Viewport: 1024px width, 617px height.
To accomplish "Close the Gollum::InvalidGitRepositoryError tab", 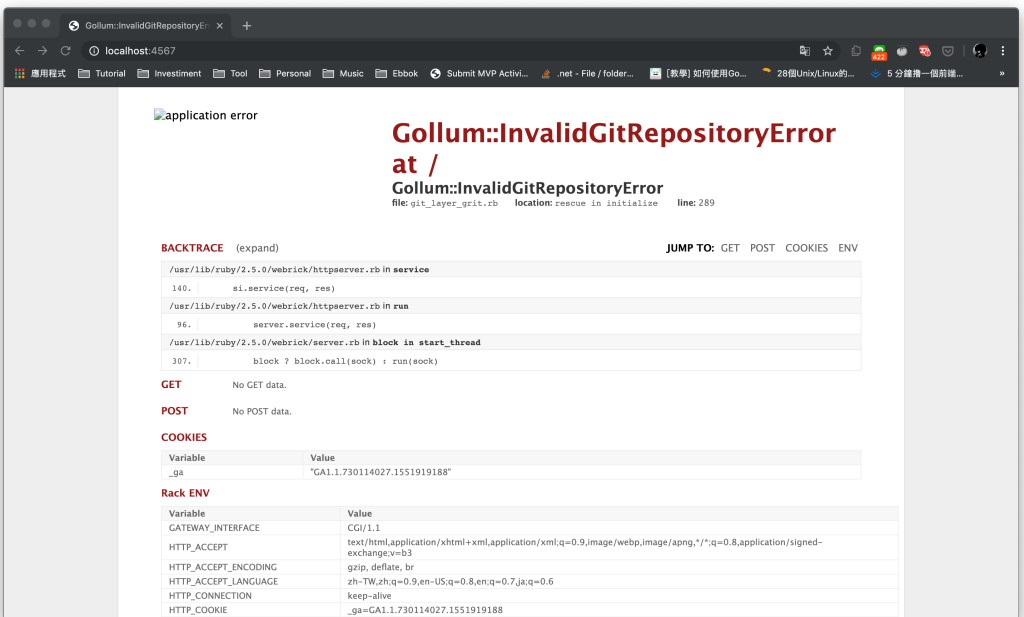I will tap(219, 25).
